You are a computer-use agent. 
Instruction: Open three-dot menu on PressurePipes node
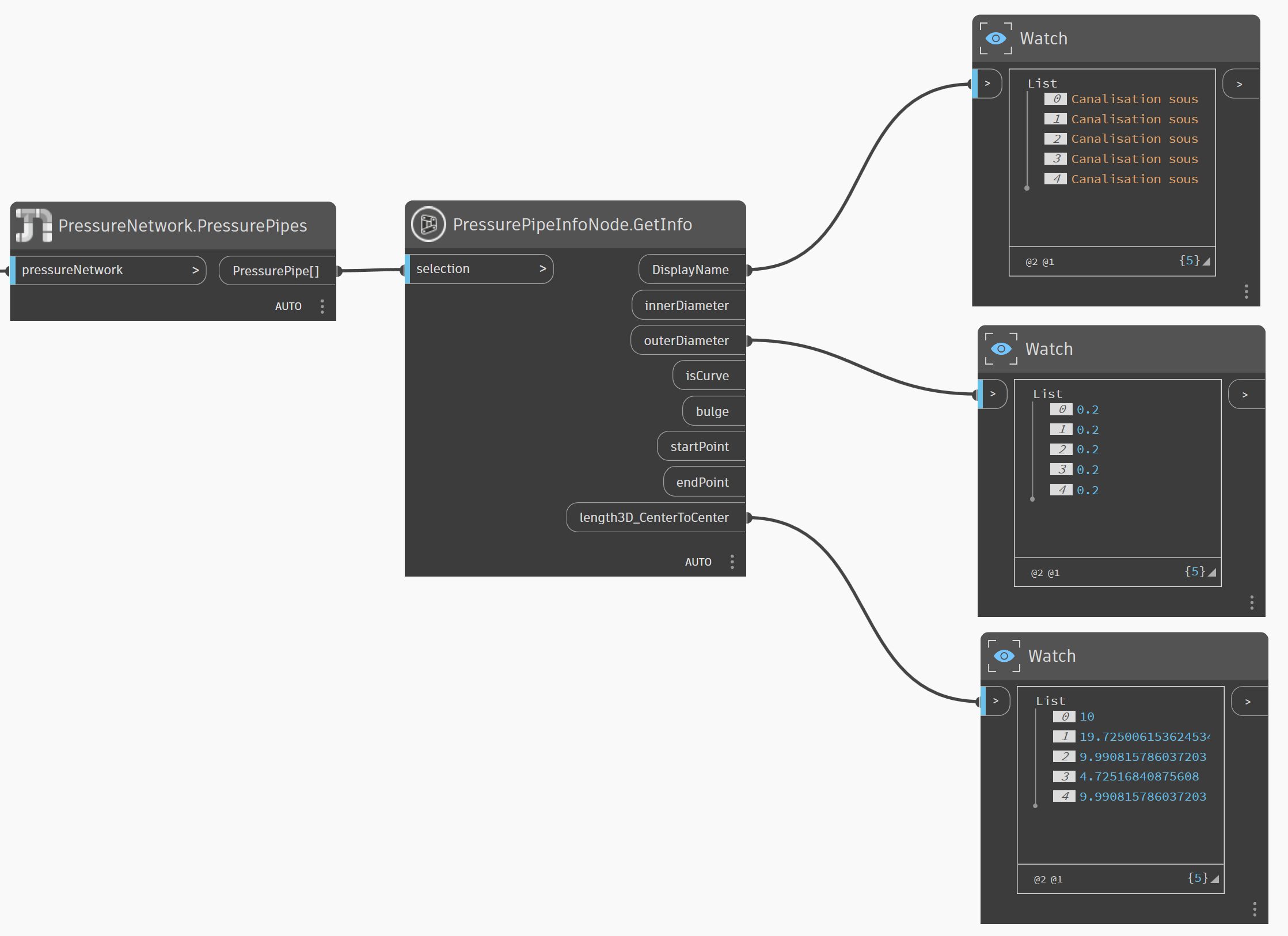(322, 306)
